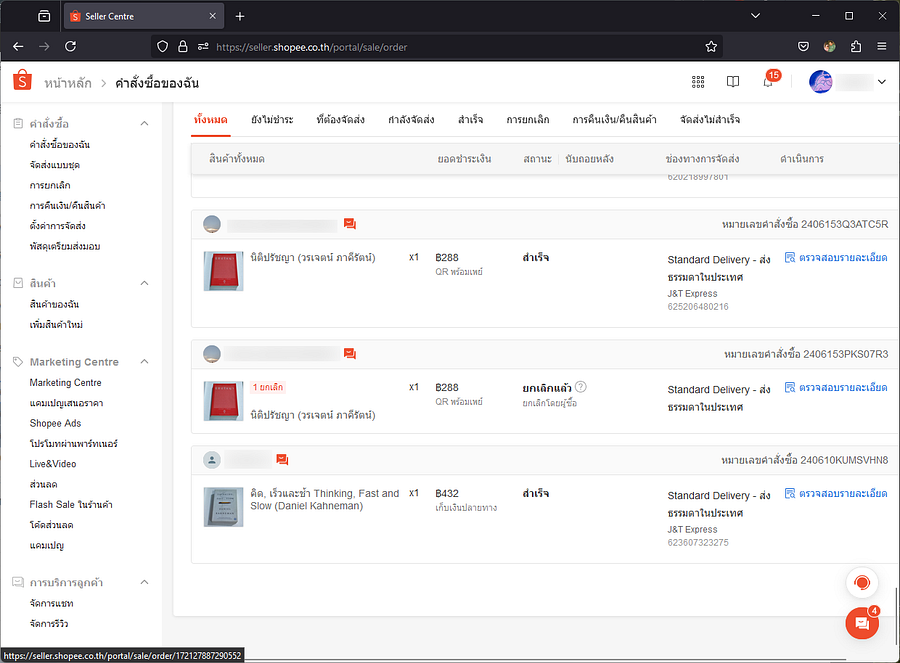
Task: Open the apps grid menu icon
Action: (698, 82)
